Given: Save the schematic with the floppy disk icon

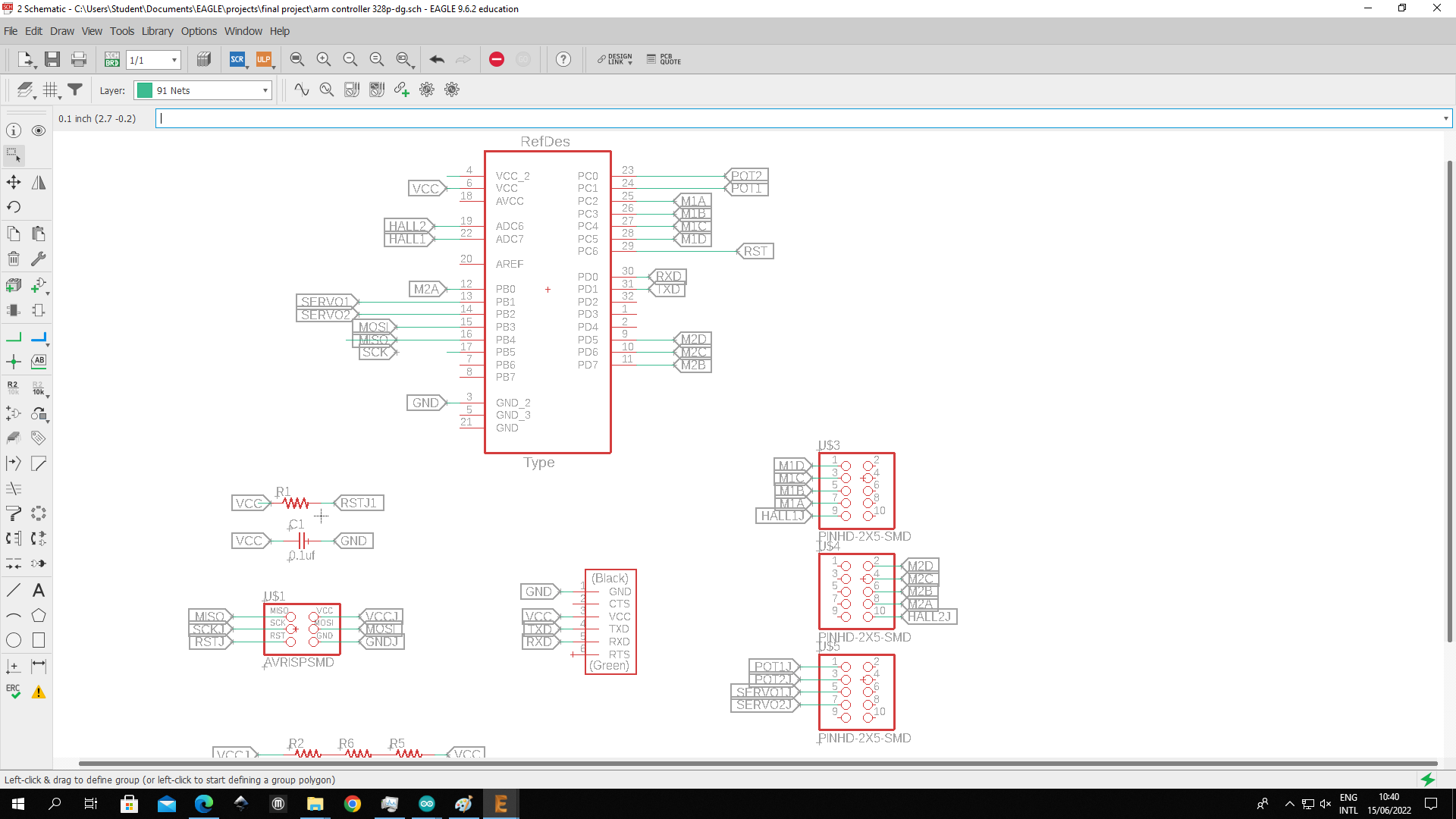Looking at the screenshot, I should [52, 59].
